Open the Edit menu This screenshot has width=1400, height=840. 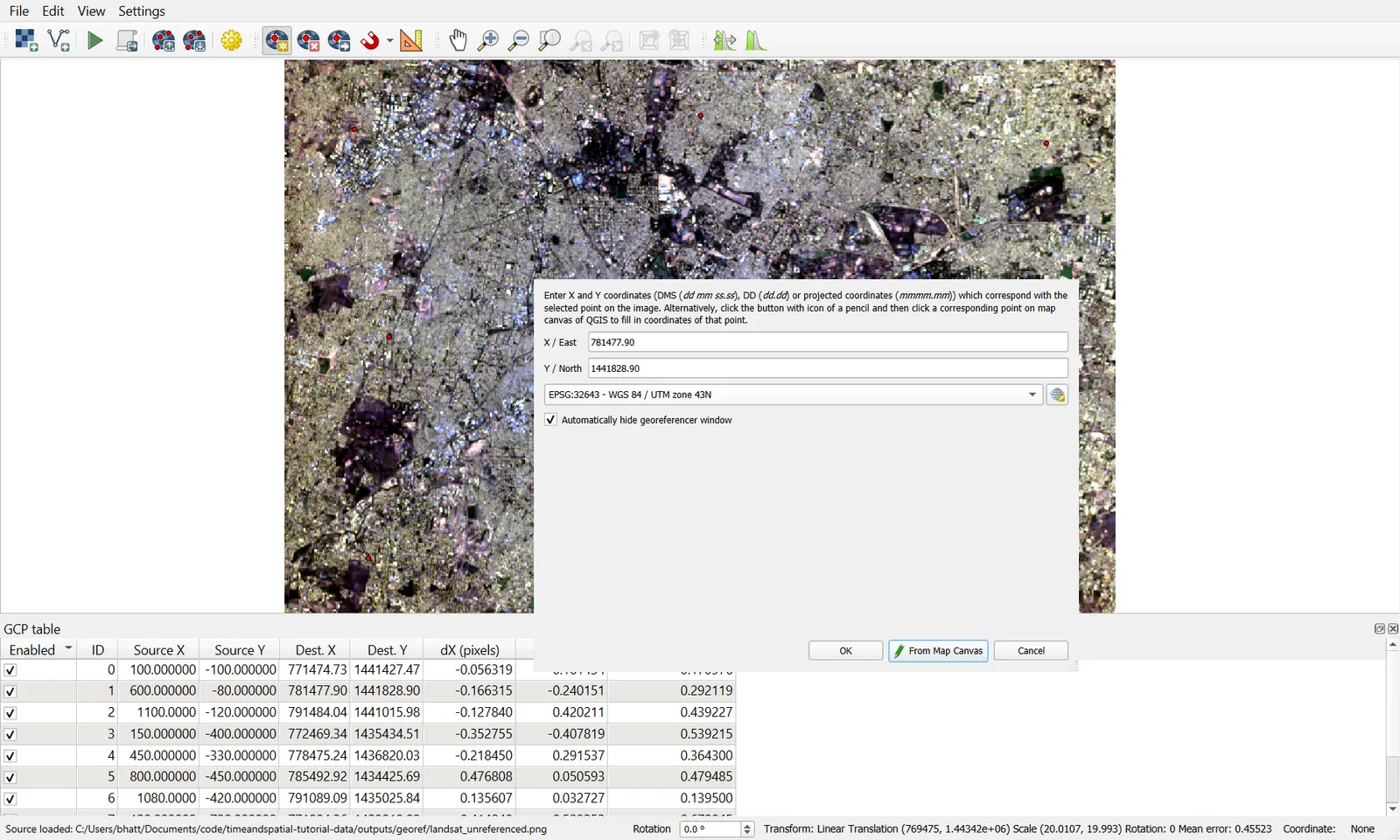pos(53,10)
